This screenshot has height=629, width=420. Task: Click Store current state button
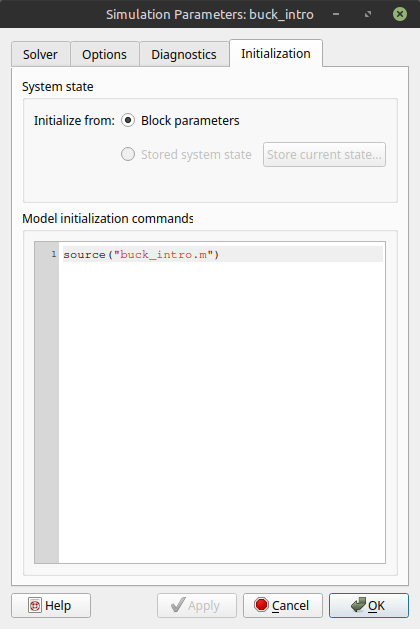[324, 154]
